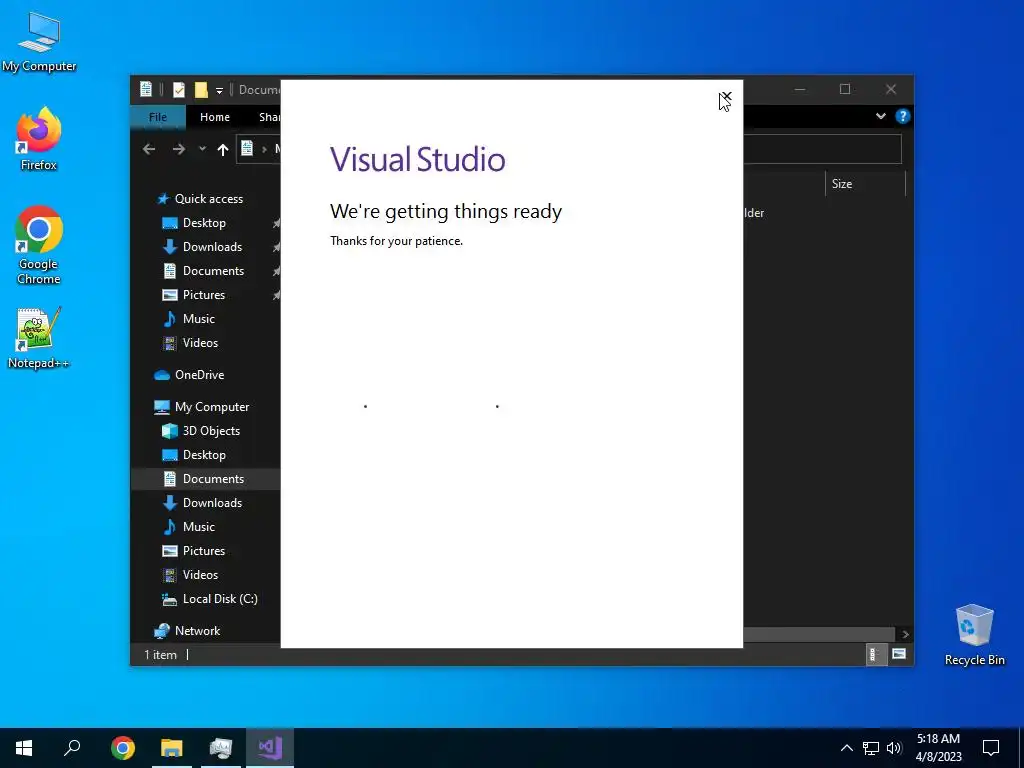
Task: Click the taskbar clock showing 5:18 AM
Action: (x=938, y=748)
